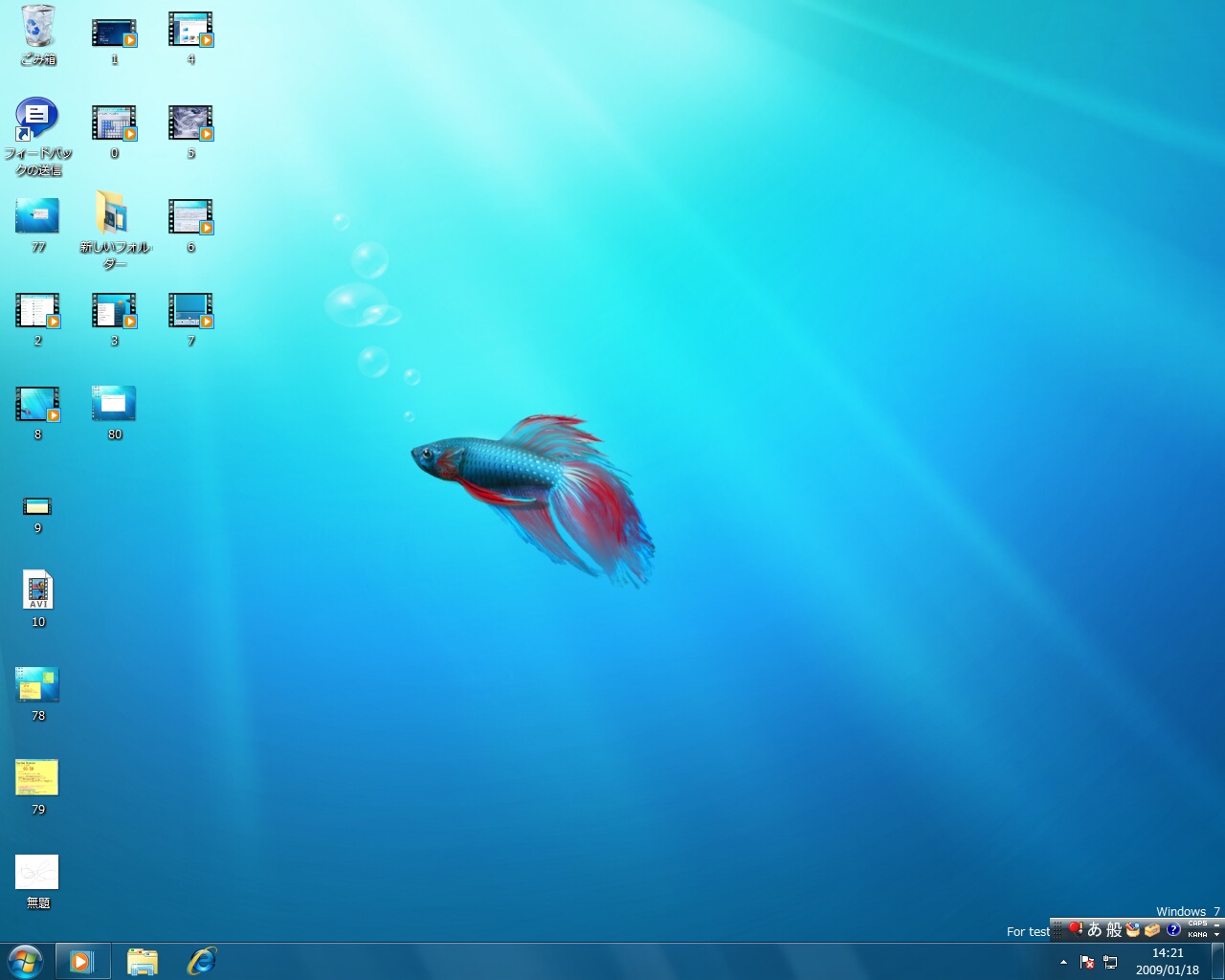Viewport: 1225px width, 980px height.
Task: Toggle CAPS lock on the language bar
Action: 1197,924
